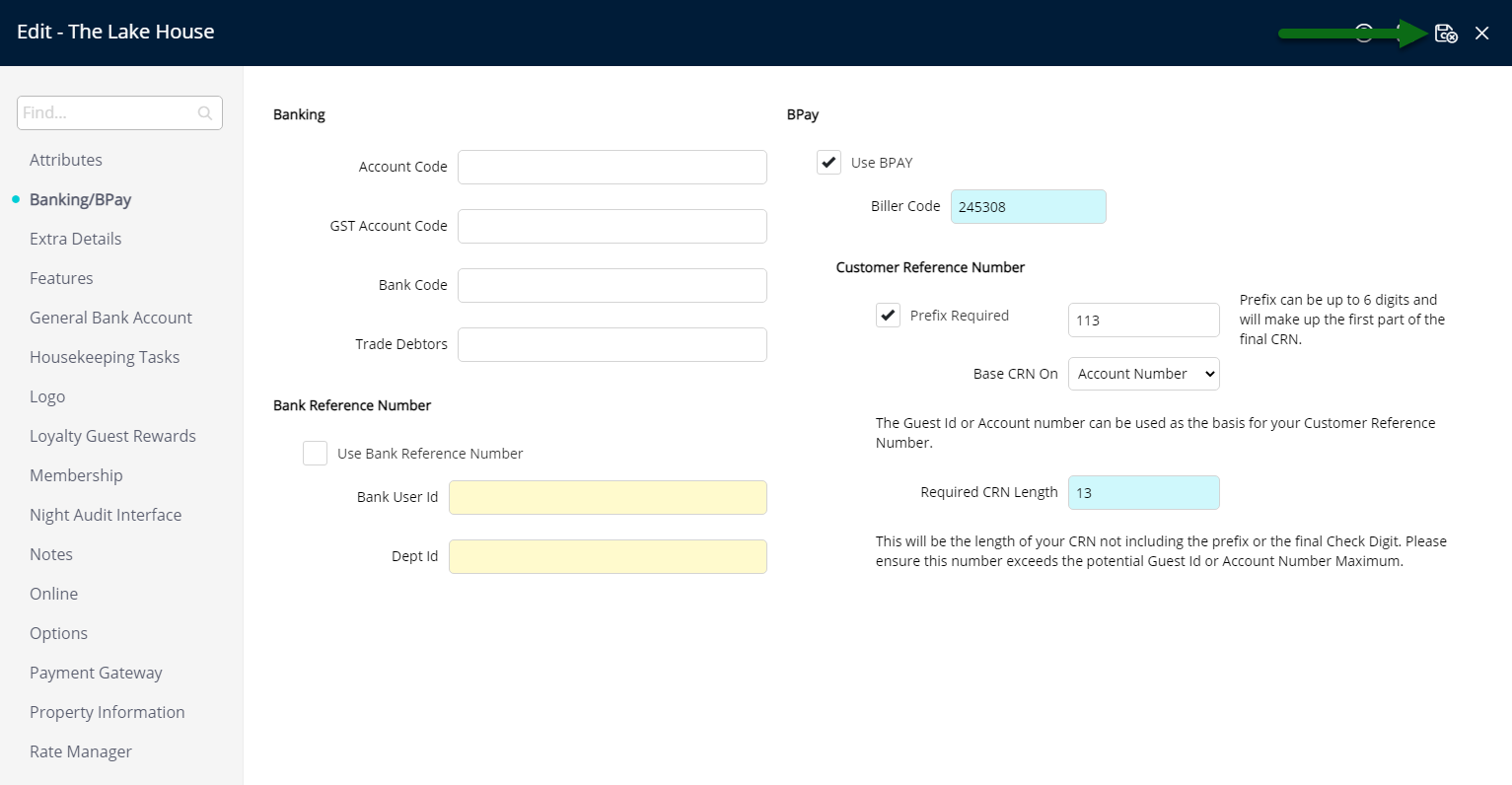Click the Customer Reference Number heading
The height and width of the screenshot is (785, 1512).
coord(930,267)
